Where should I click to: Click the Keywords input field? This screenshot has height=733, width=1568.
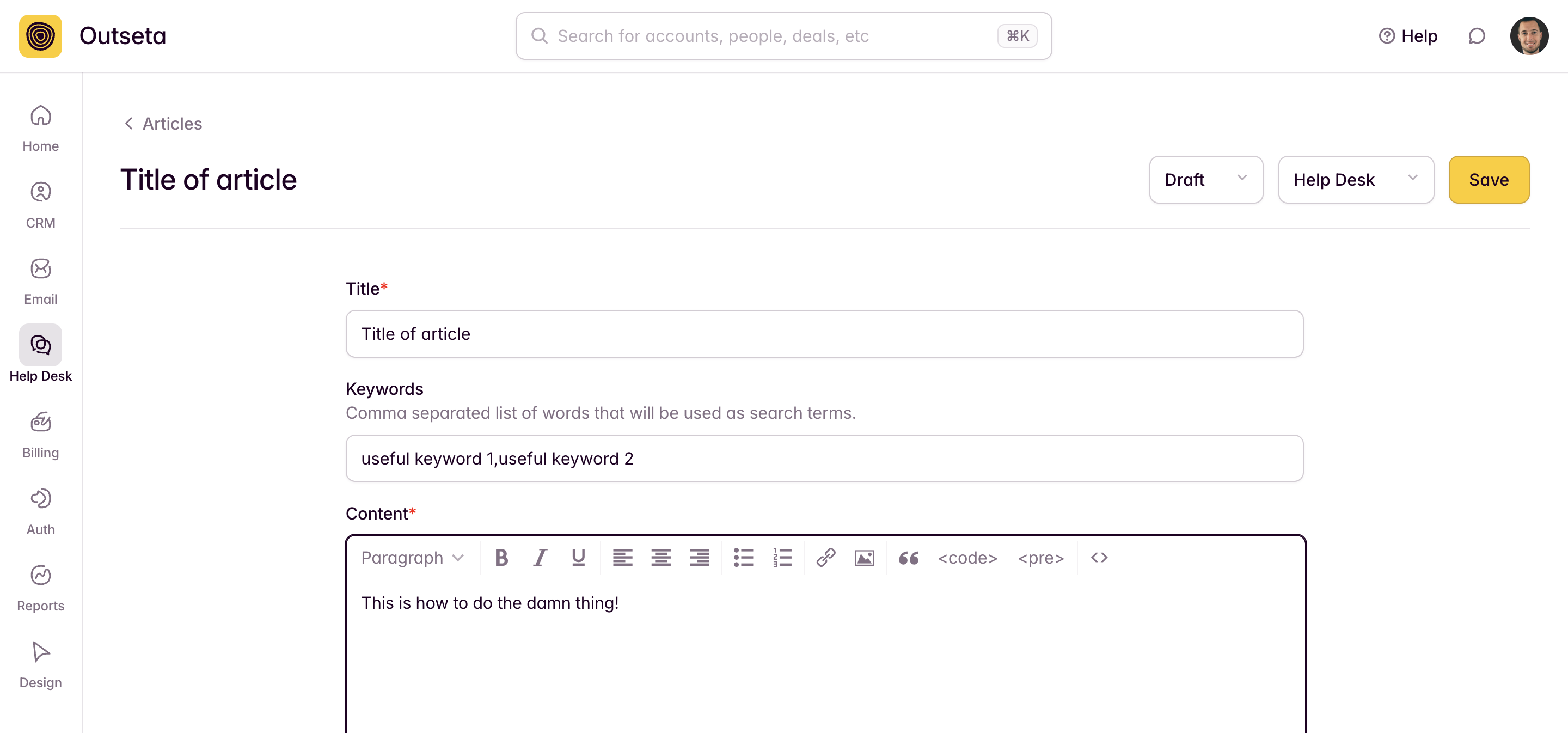[x=824, y=459]
